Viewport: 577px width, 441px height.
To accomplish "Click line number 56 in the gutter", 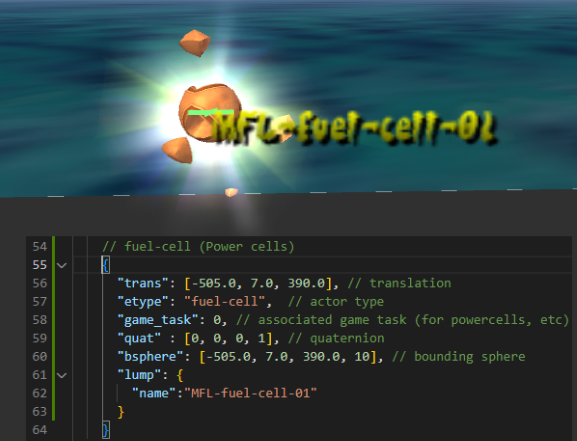I will (40, 283).
